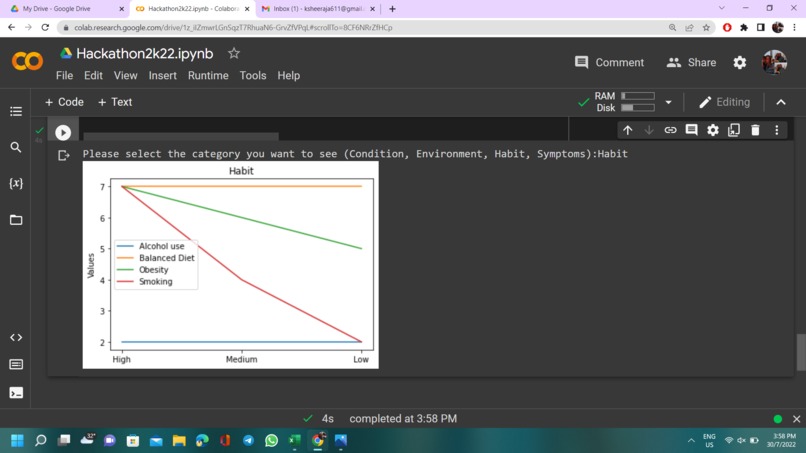Image resolution: width=806 pixels, height=453 pixels.
Task: Open browser extensions puzzle icon
Action: coord(744,28)
